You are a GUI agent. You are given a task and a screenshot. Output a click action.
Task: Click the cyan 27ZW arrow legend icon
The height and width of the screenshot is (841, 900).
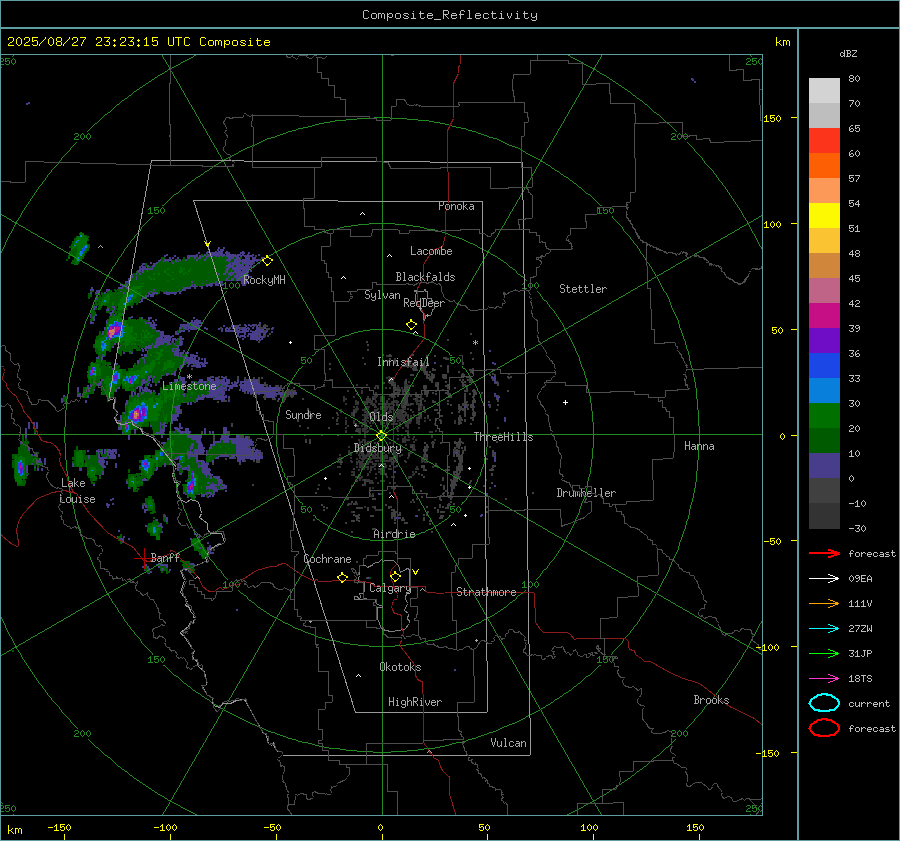(x=824, y=629)
